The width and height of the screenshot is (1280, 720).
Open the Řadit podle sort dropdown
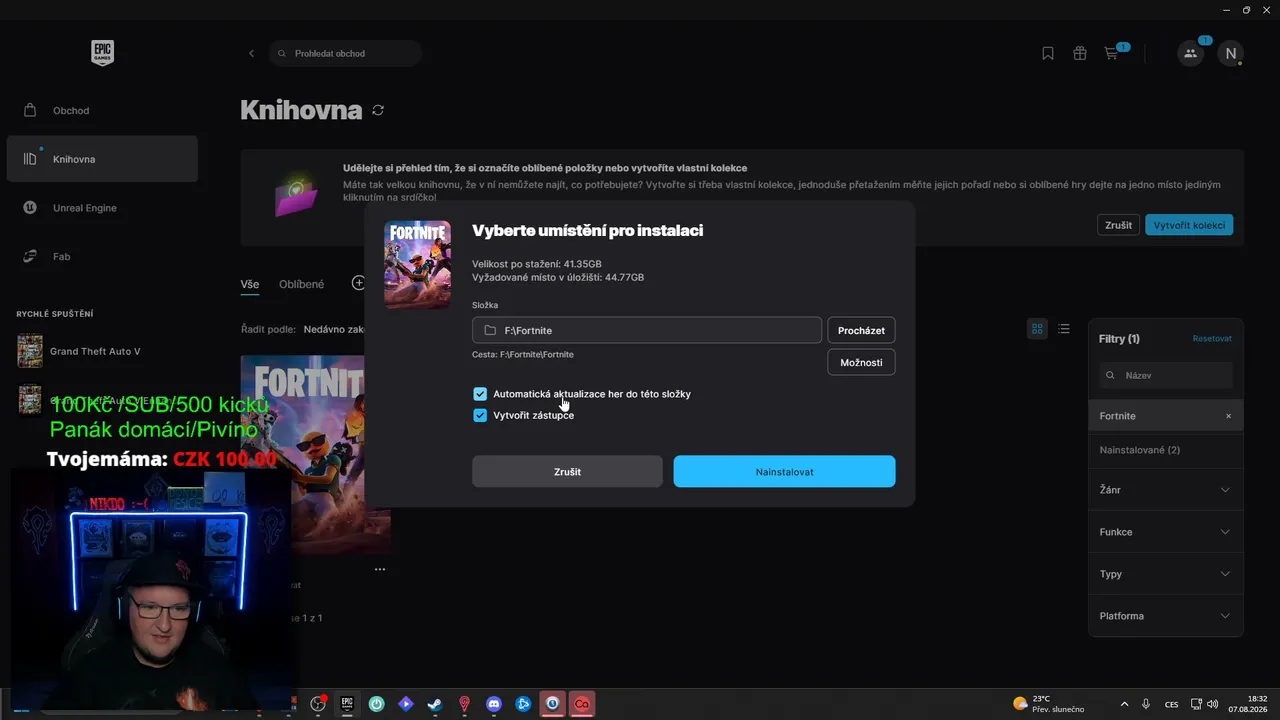(333, 329)
